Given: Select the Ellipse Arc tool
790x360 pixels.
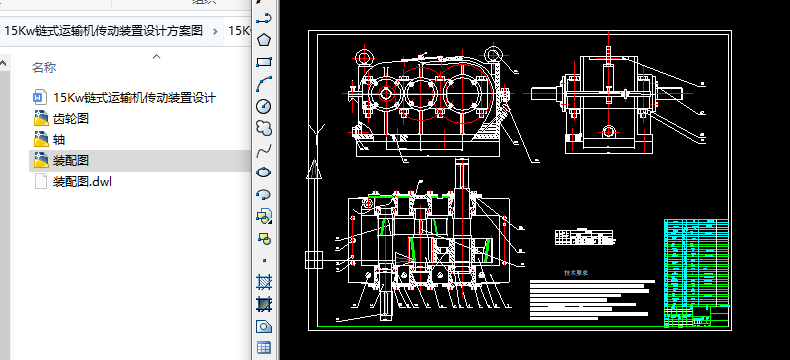Looking at the screenshot, I should pos(264,194).
